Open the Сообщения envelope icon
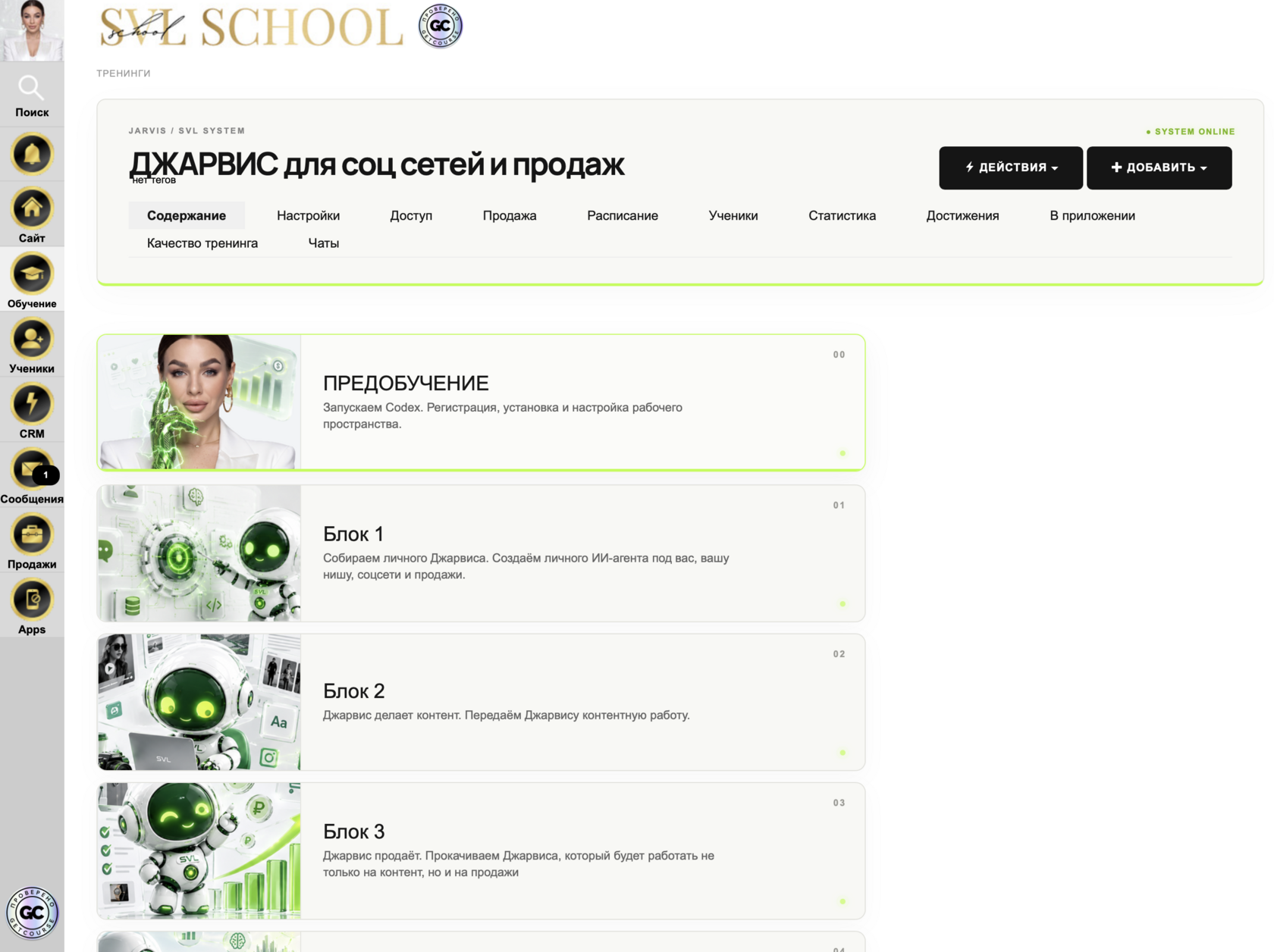This screenshot has width=1274, height=952. [x=32, y=469]
